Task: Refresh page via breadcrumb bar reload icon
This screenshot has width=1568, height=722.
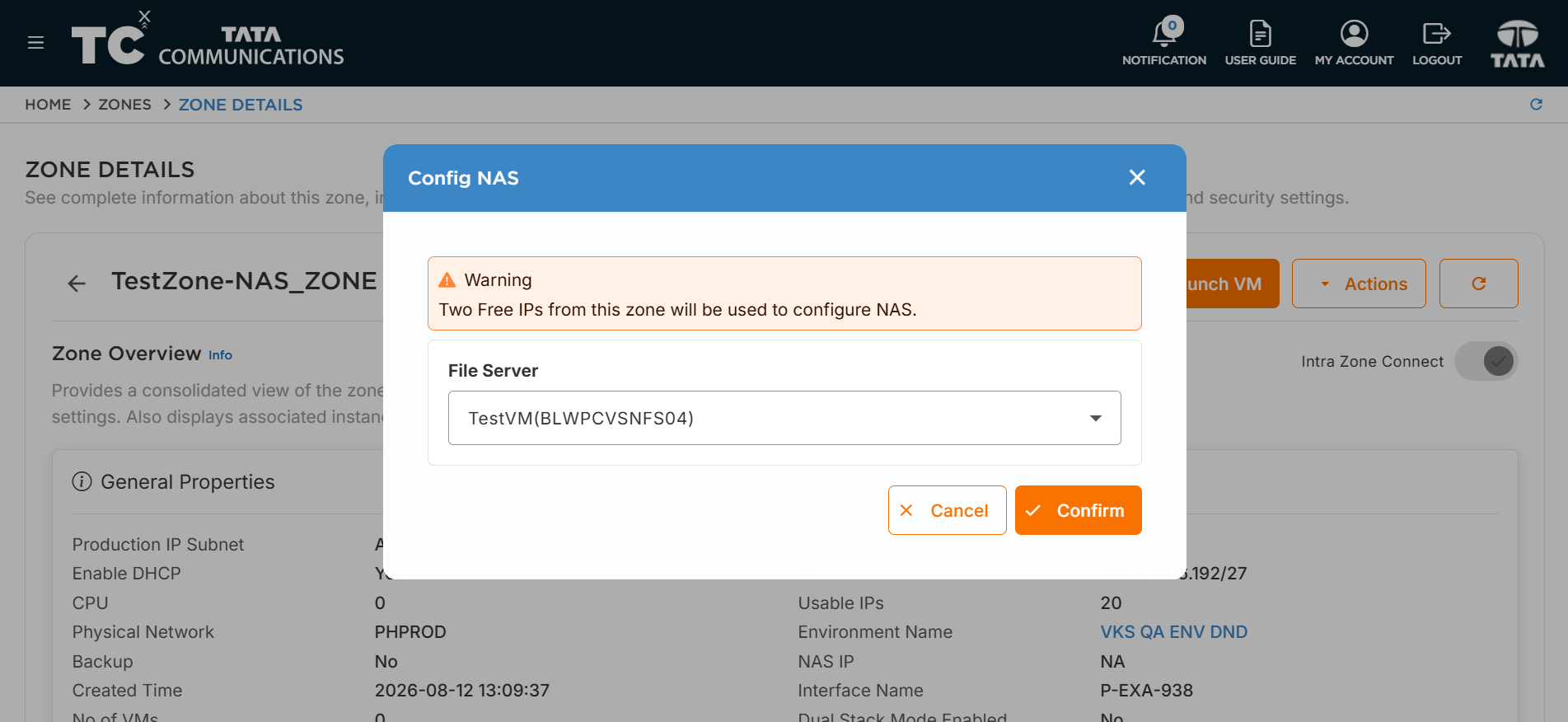Action: [1536, 105]
